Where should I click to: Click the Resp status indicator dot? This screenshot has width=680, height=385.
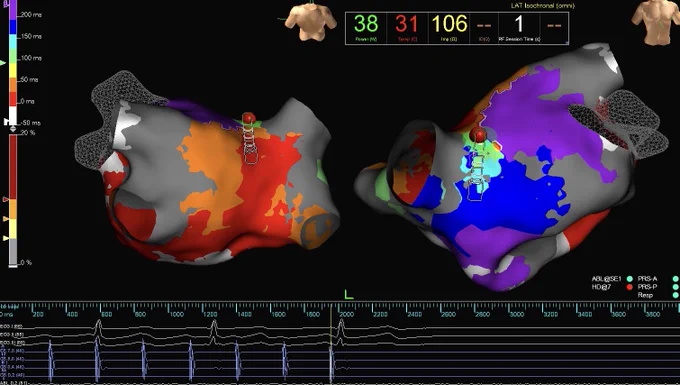pyautogui.click(x=675, y=295)
